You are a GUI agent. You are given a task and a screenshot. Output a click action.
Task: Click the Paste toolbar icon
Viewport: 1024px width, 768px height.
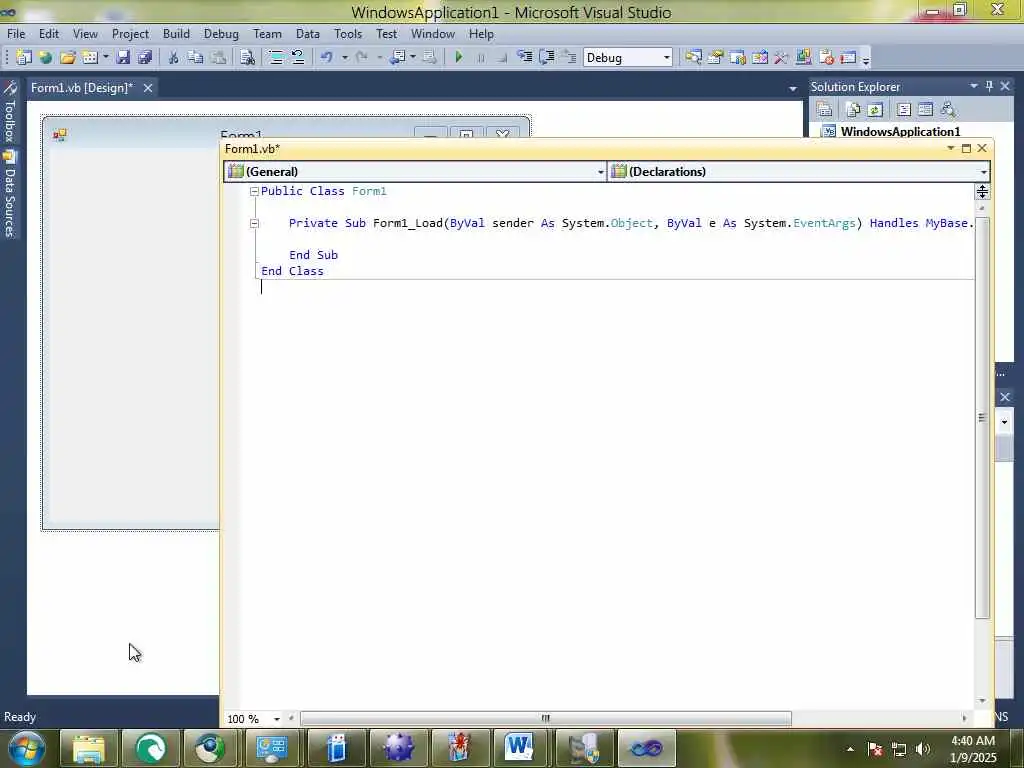pyautogui.click(x=218, y=57)
